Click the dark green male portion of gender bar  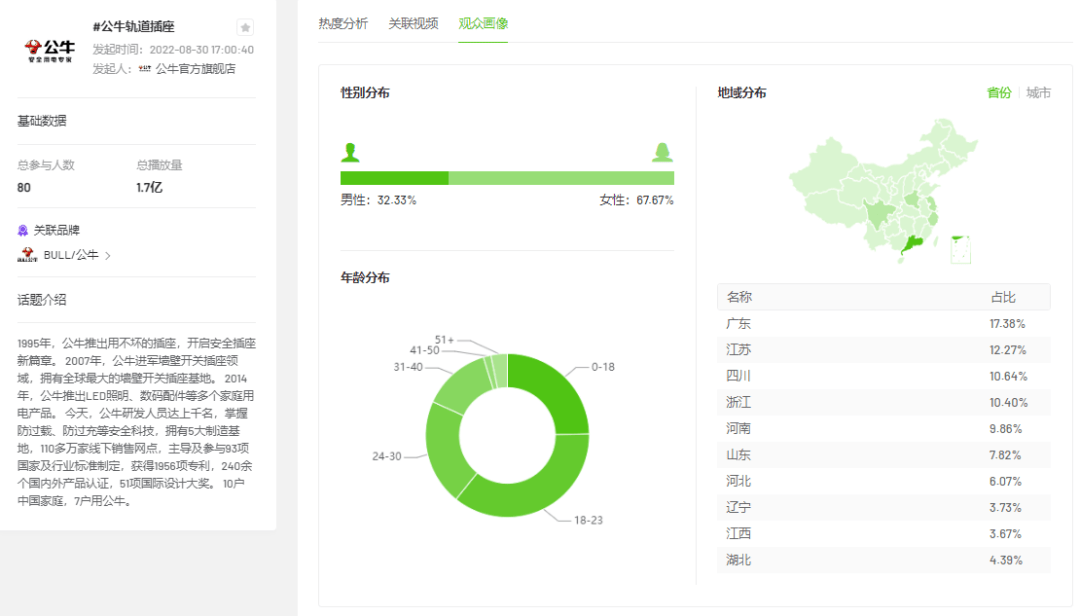tap(394, 178)
